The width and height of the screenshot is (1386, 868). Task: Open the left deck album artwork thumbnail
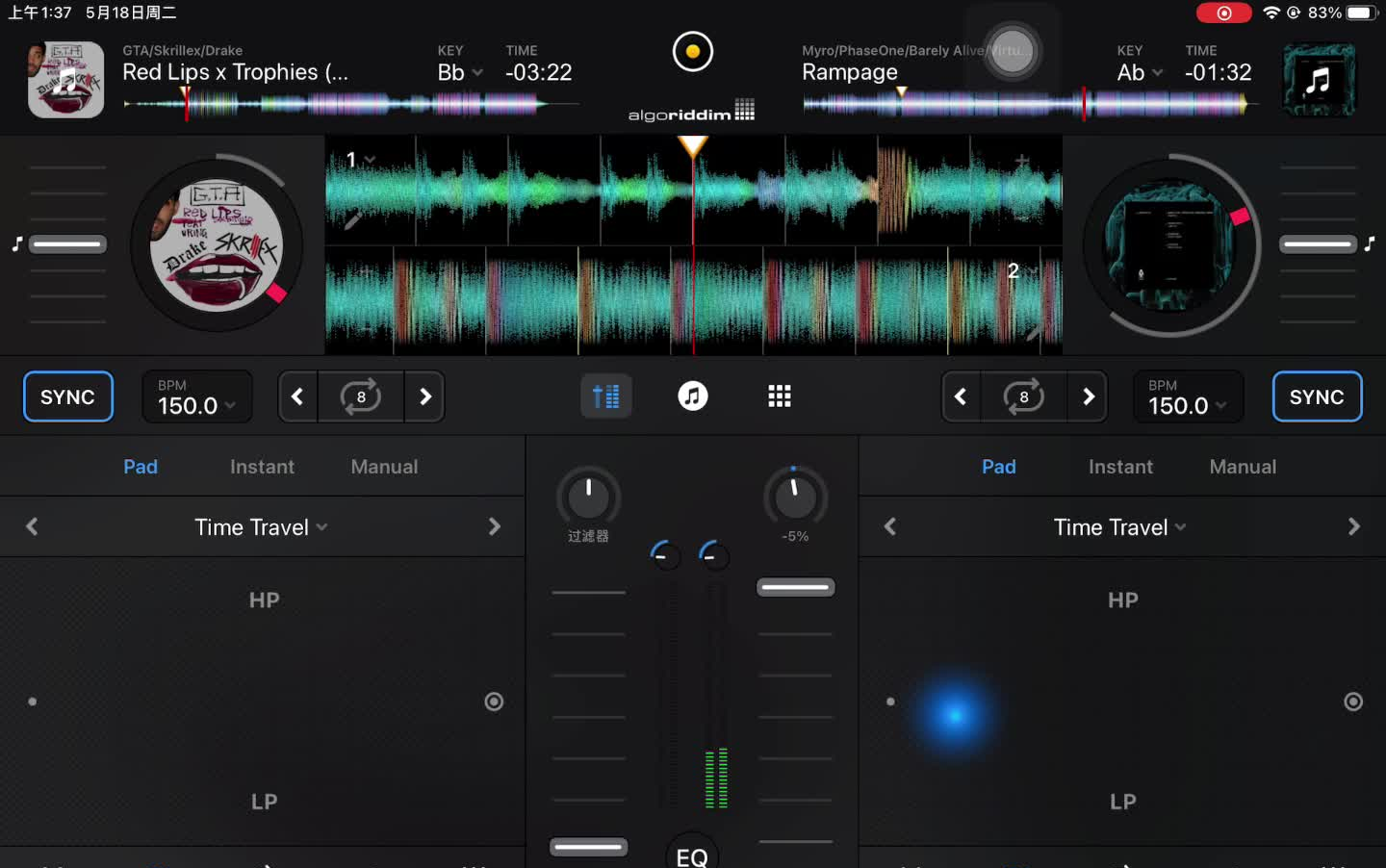(x=65, y=80)
